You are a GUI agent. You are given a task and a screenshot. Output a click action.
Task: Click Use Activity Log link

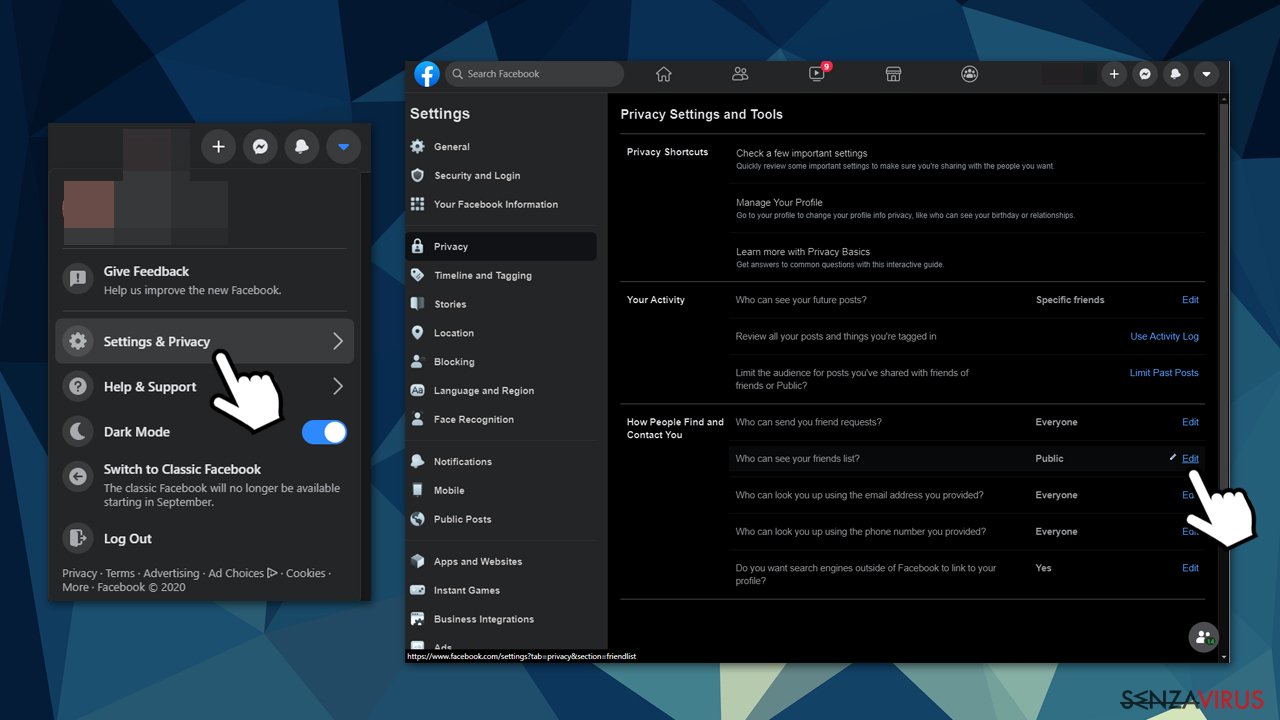[1164, 337]
